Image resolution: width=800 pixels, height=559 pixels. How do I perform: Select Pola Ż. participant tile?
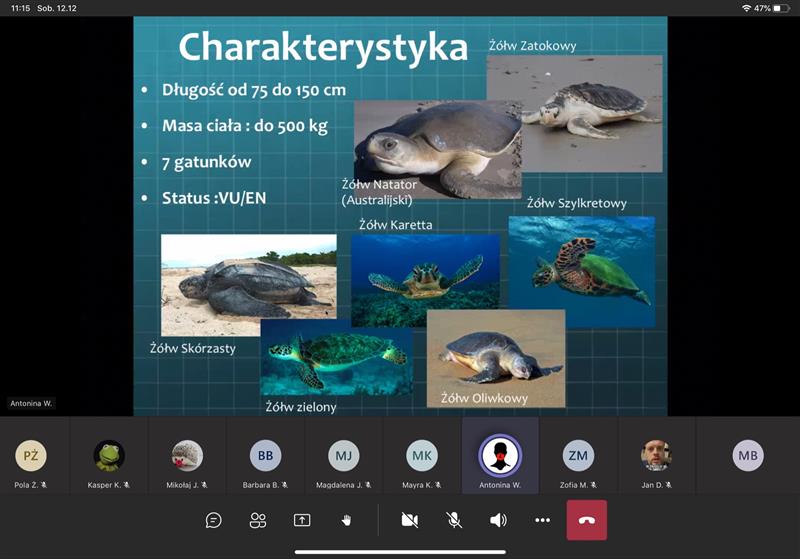point(31,456)
